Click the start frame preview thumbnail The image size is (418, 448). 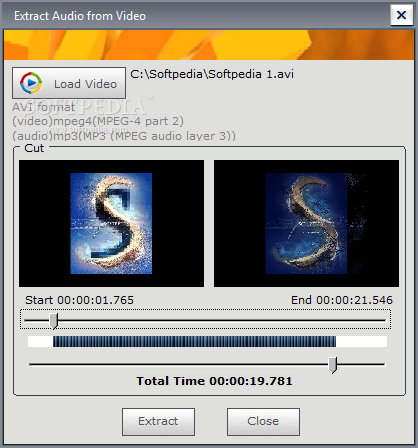click(111, 223)
